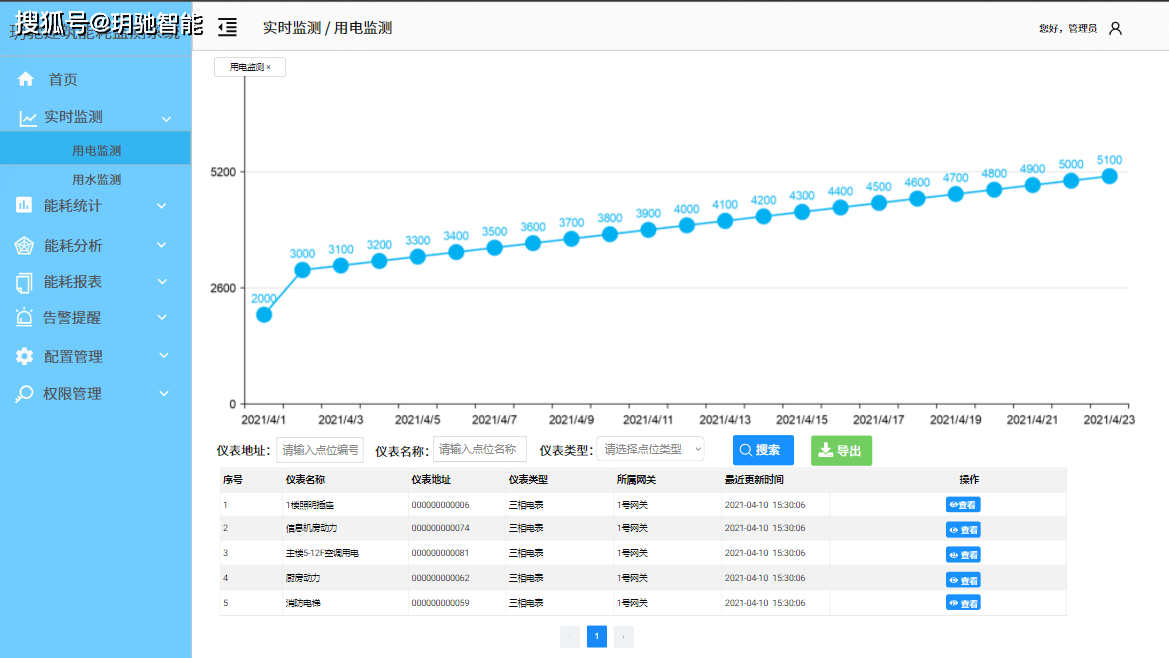The width and height of the screenshot is (1169, 658).
Task: Click the address cell 000000000081
Action: (441, 554)
